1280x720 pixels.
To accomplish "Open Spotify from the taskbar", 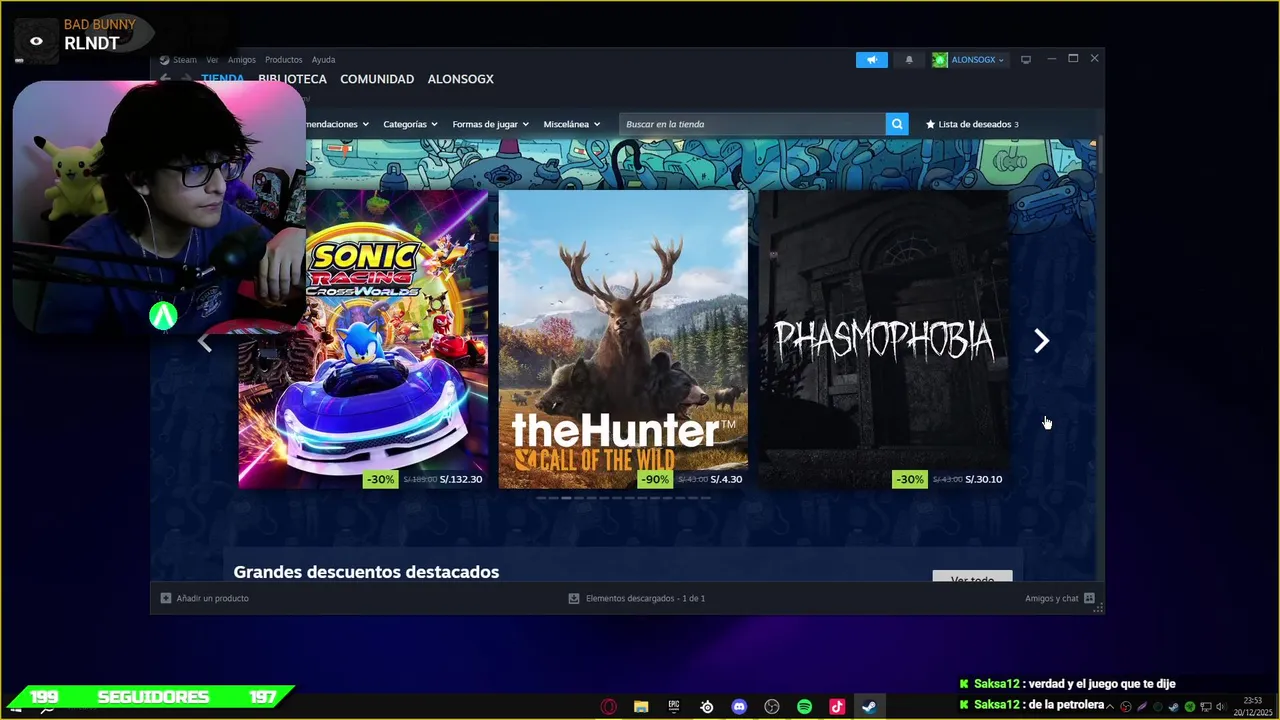I will [x=805, y=707].
